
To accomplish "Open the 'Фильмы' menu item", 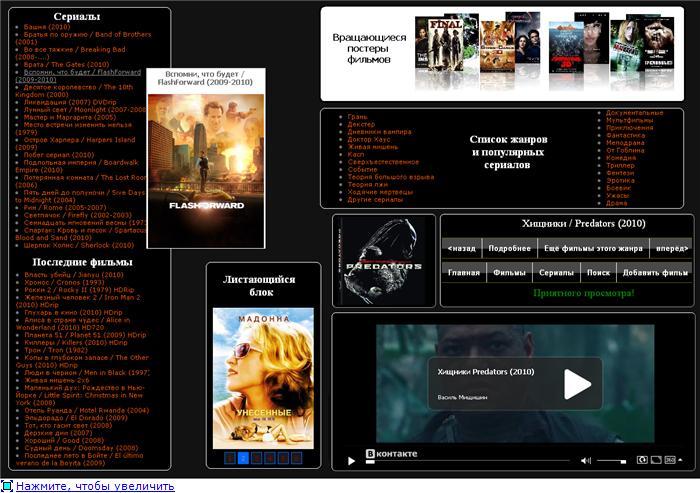I will tap(509, 272).
